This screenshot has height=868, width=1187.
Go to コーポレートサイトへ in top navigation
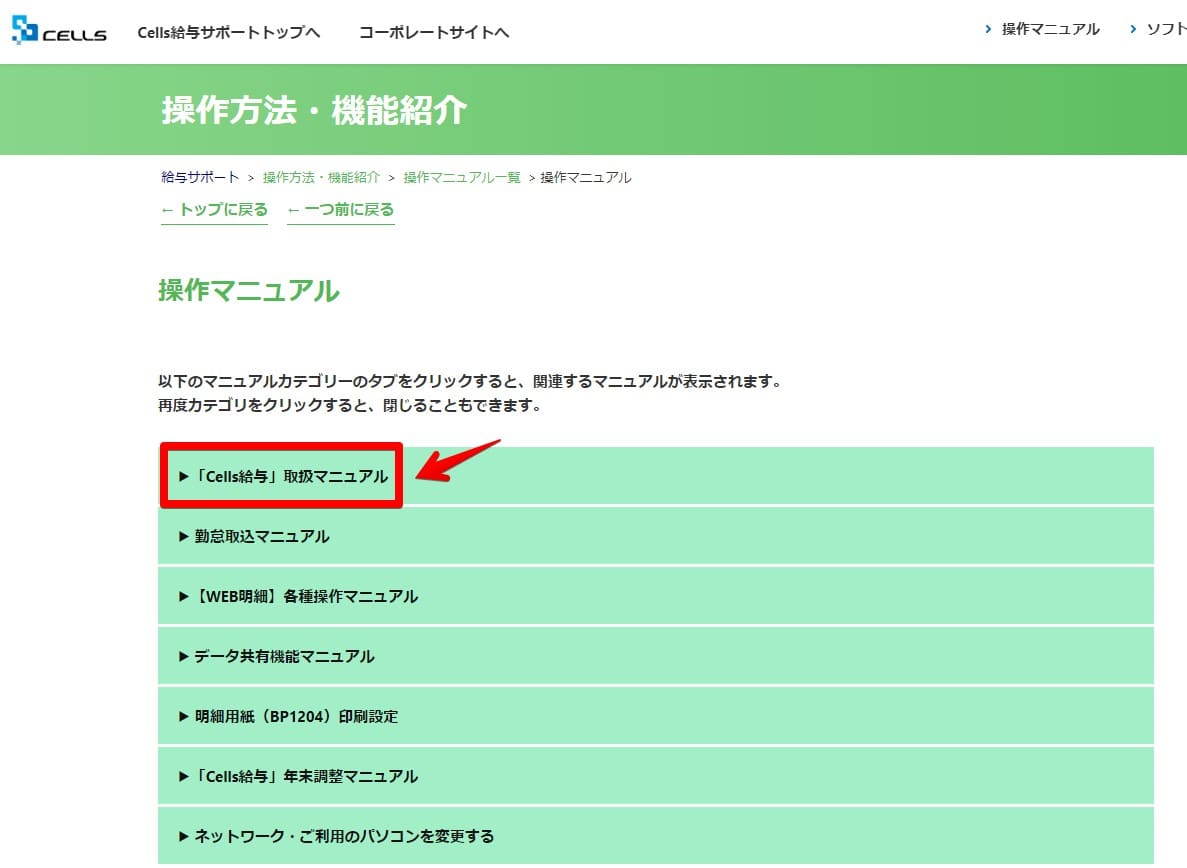(x=434, y=32)
